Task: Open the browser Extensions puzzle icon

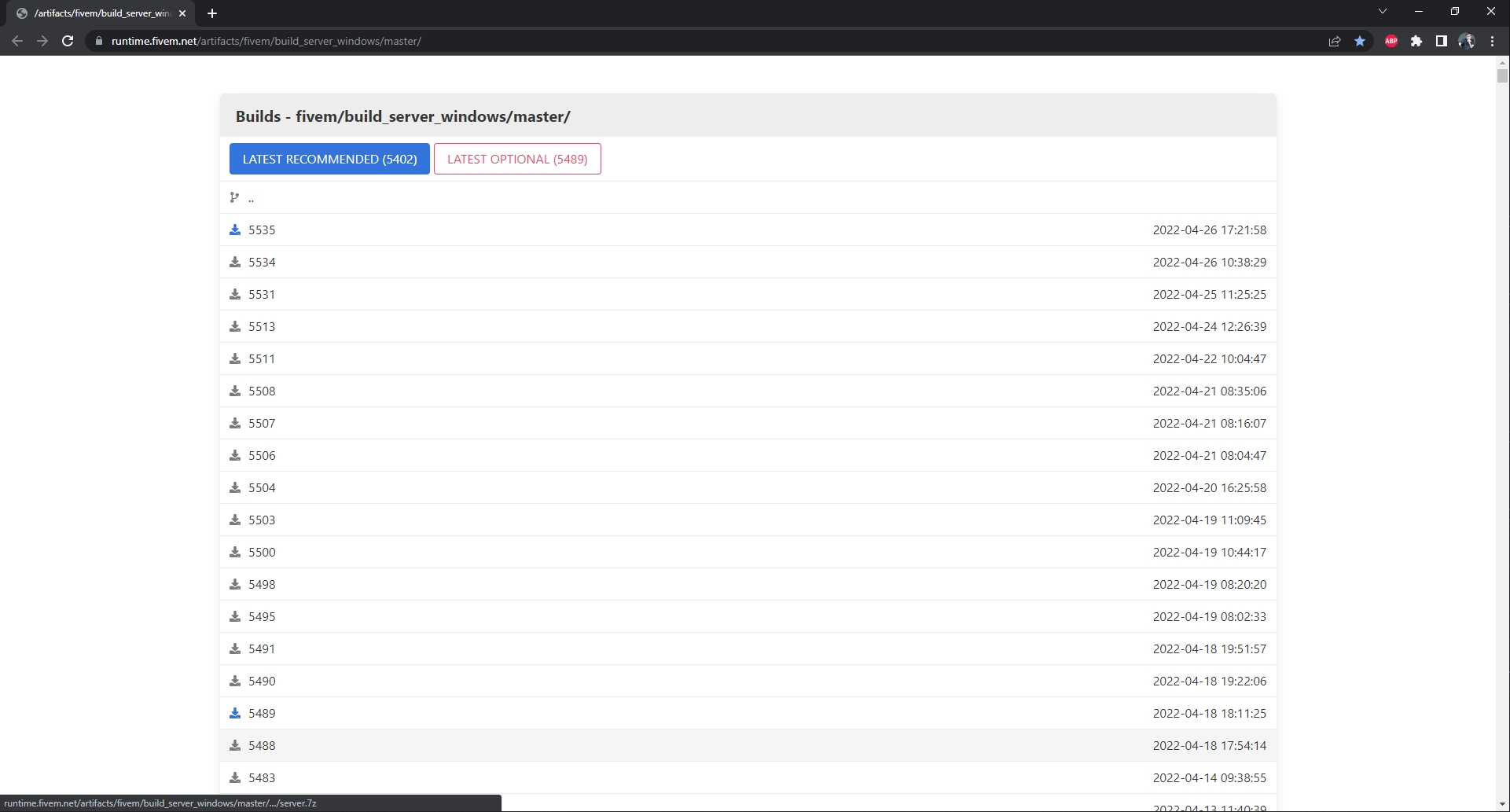Action: point(1416,41)
